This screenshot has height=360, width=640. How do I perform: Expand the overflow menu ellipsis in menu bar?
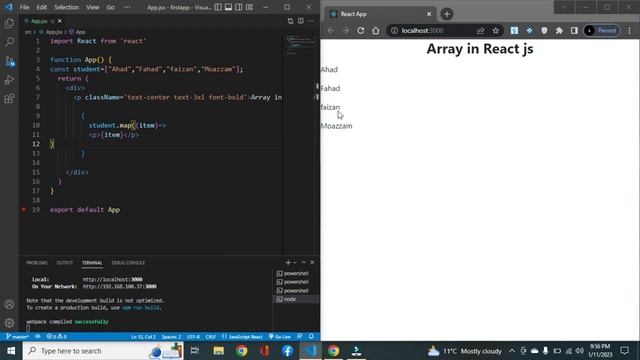click(x=127, y=7)
